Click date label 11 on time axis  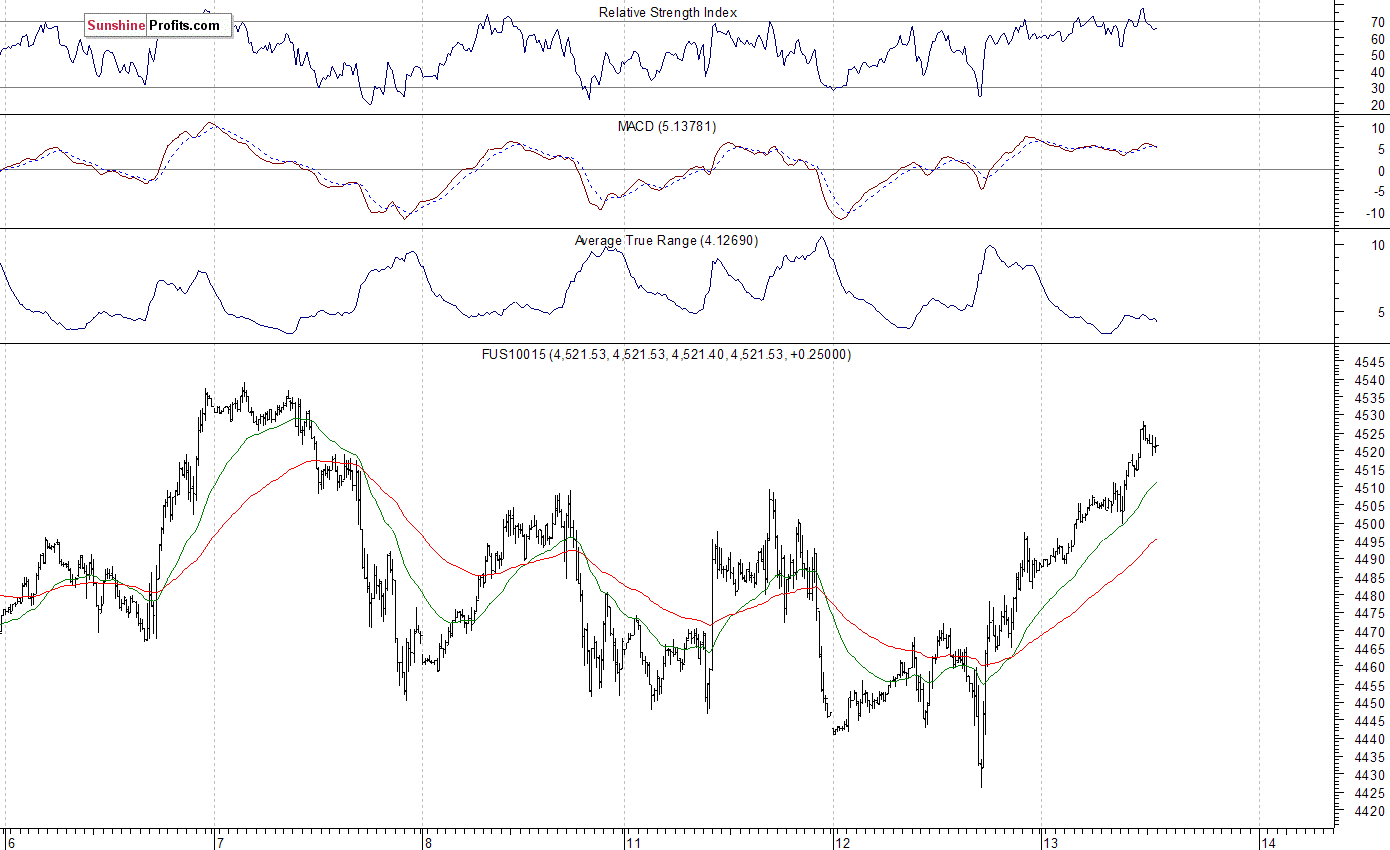pos(632,842)
